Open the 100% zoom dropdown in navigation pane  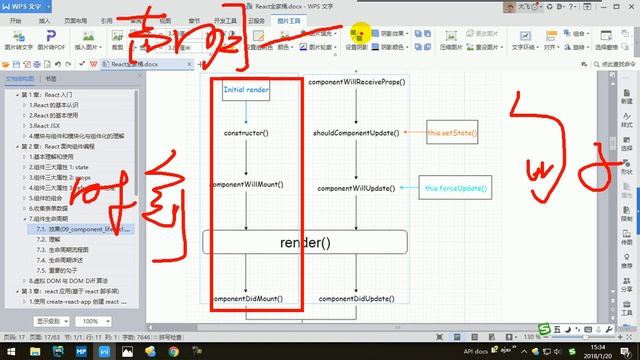[x=93, y=321]
